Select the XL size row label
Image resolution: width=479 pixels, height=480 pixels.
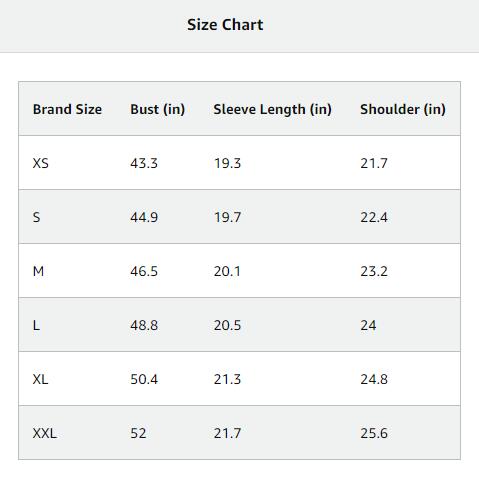click(x=40, y=379)
